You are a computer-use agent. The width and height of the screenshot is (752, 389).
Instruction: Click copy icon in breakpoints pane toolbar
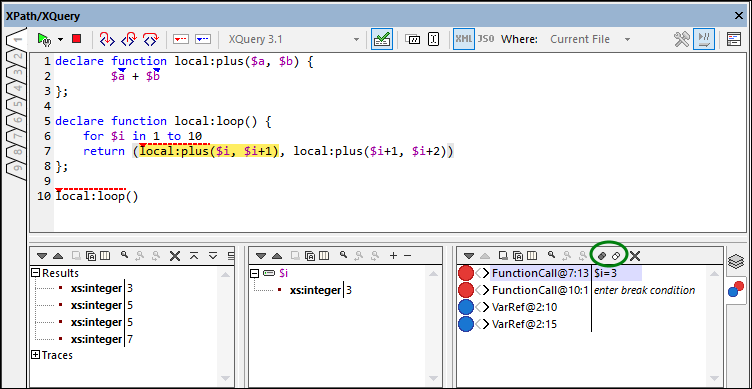[503, 256]
